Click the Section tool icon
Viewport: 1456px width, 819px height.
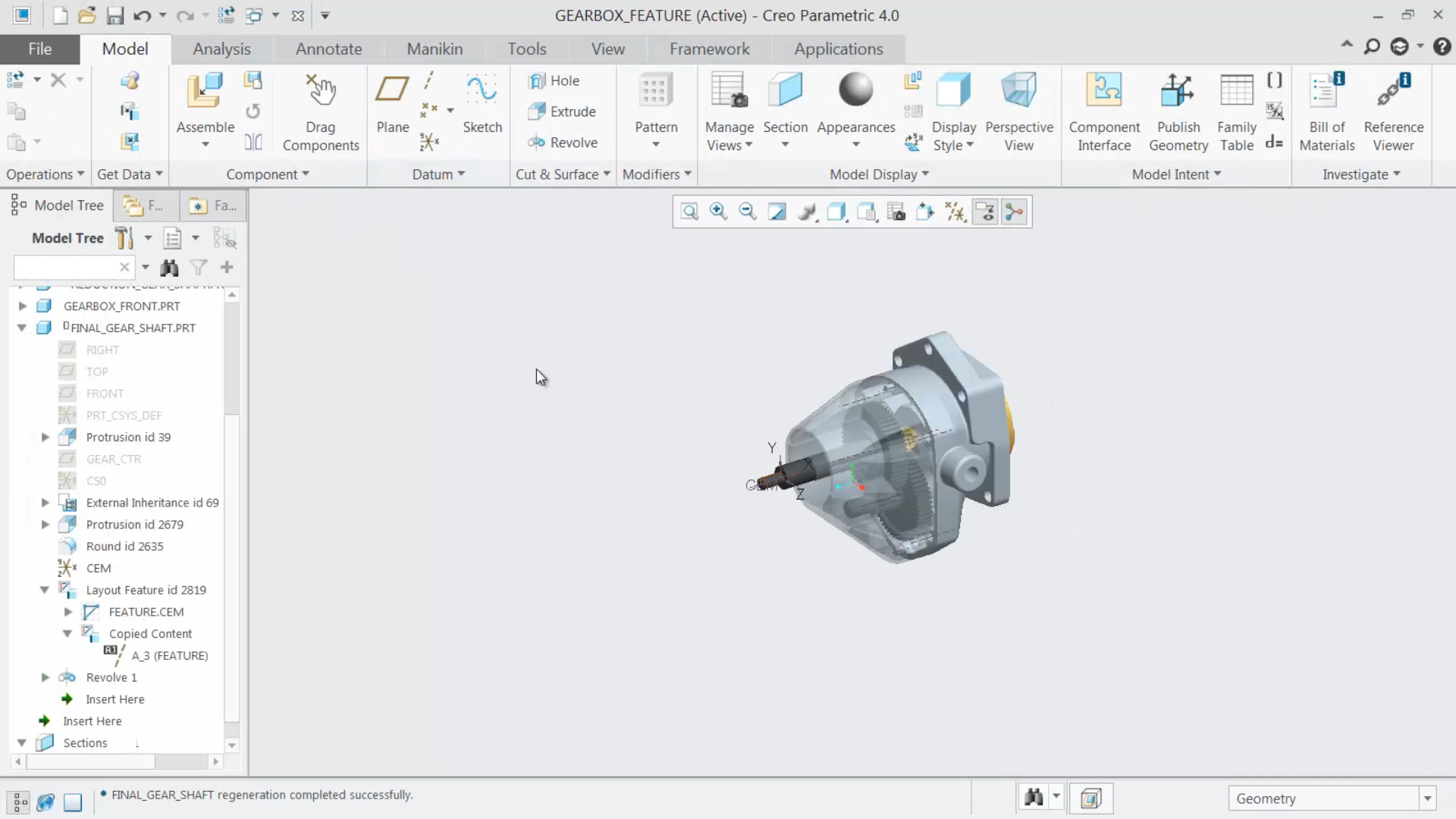(785, 91)
